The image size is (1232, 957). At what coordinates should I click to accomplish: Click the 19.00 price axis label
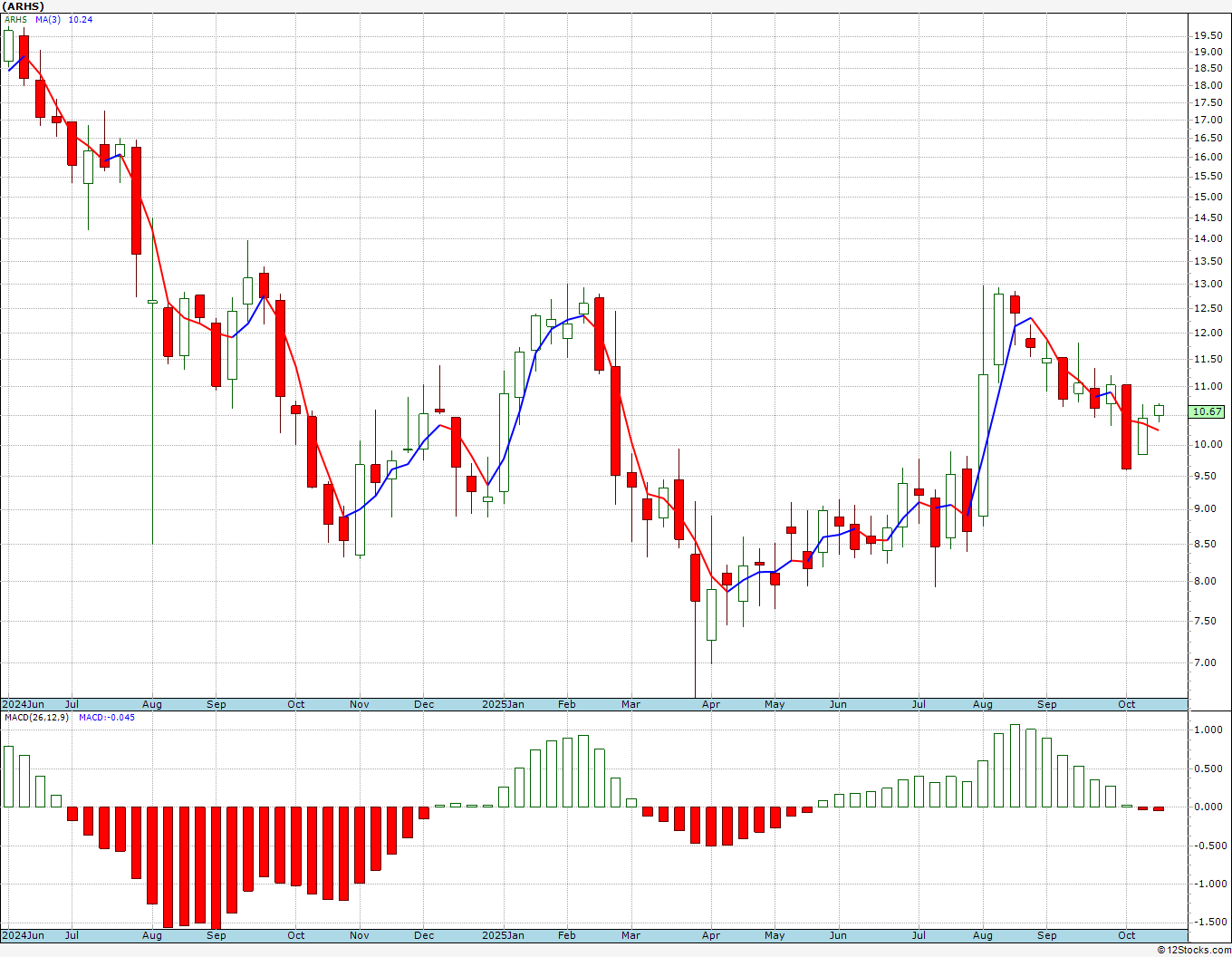[x=1208, y=52]
